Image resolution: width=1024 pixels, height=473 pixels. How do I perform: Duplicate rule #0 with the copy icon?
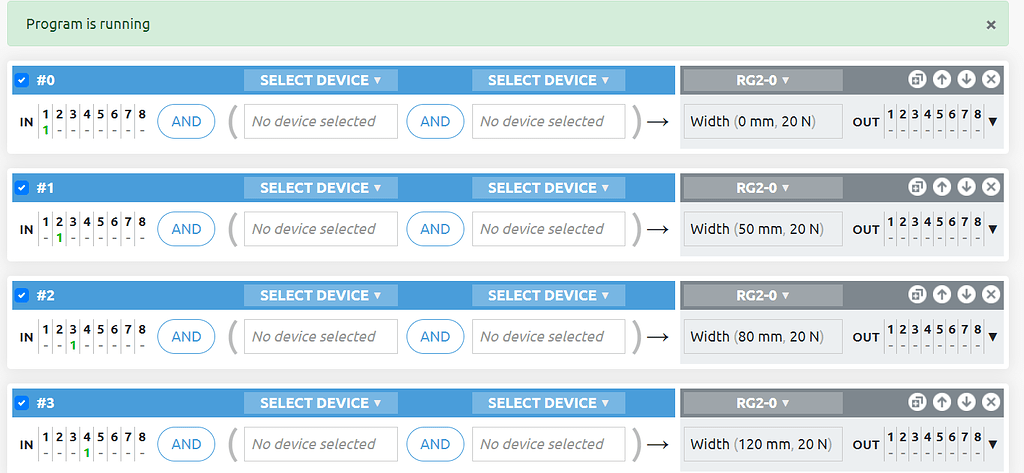(917, 80)
